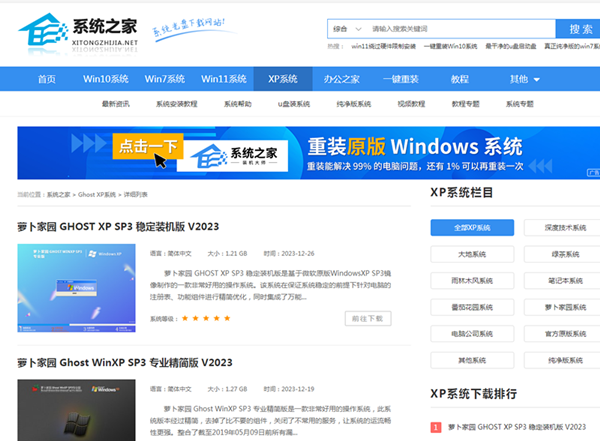Open the win11绕过硬件限制安装 hot search link
Screen dimensions: 600x441
point(383,46)
